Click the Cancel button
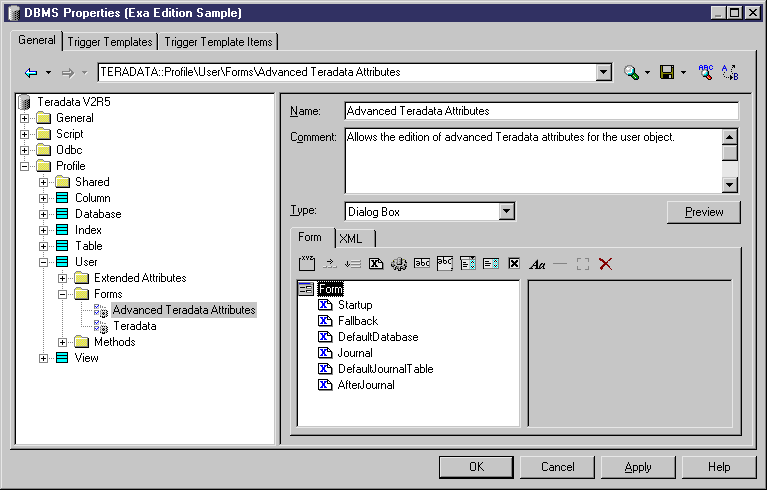Screen dimensions: 767x490 point(557,467)
